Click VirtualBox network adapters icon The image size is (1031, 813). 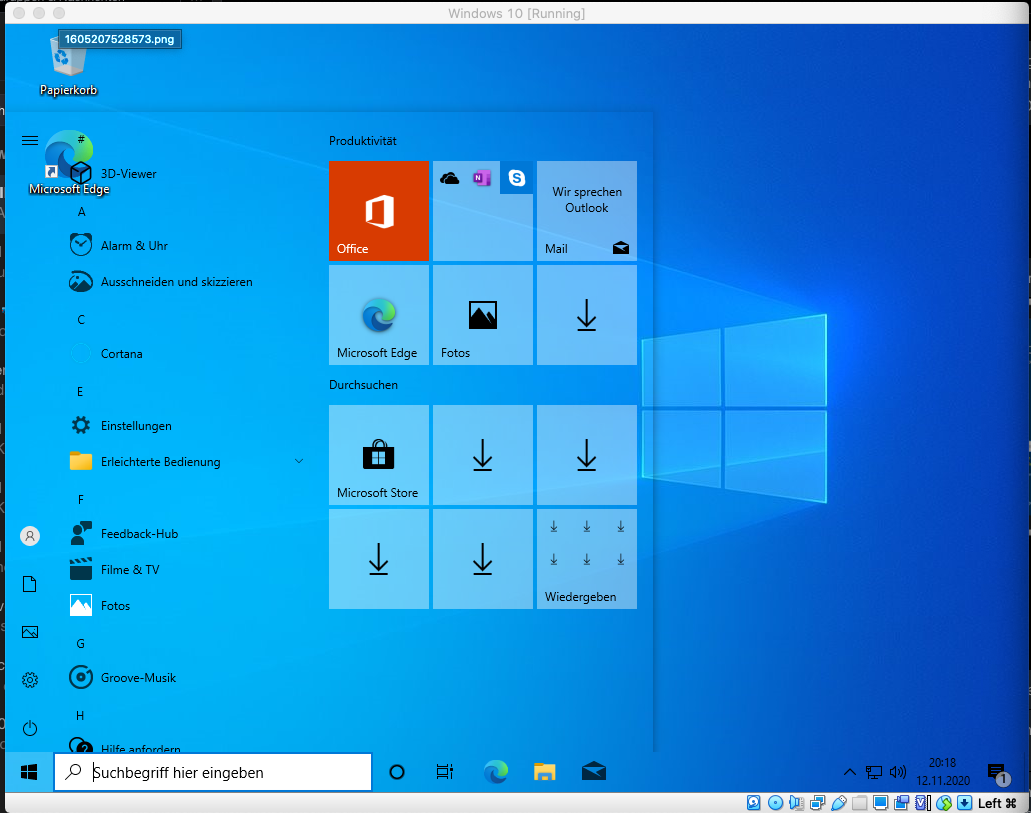817,803
